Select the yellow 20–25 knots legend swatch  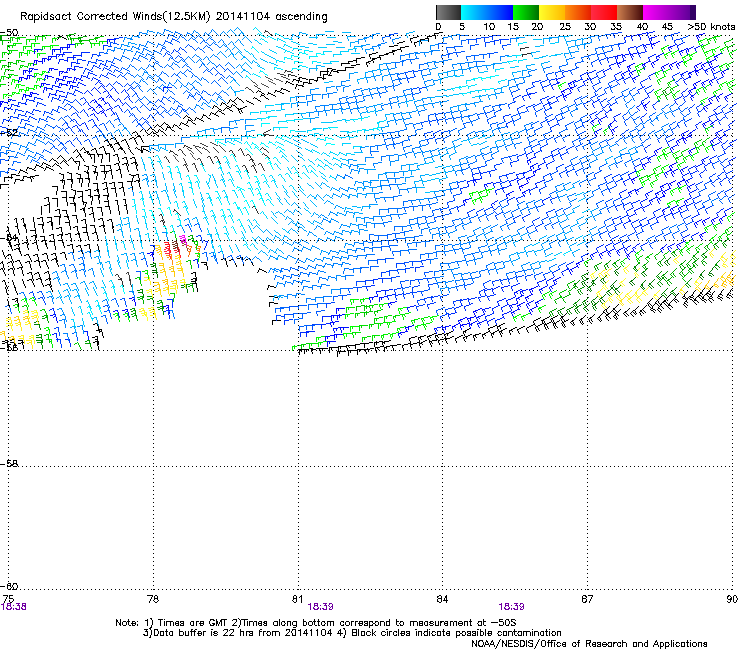pos(552,12)
